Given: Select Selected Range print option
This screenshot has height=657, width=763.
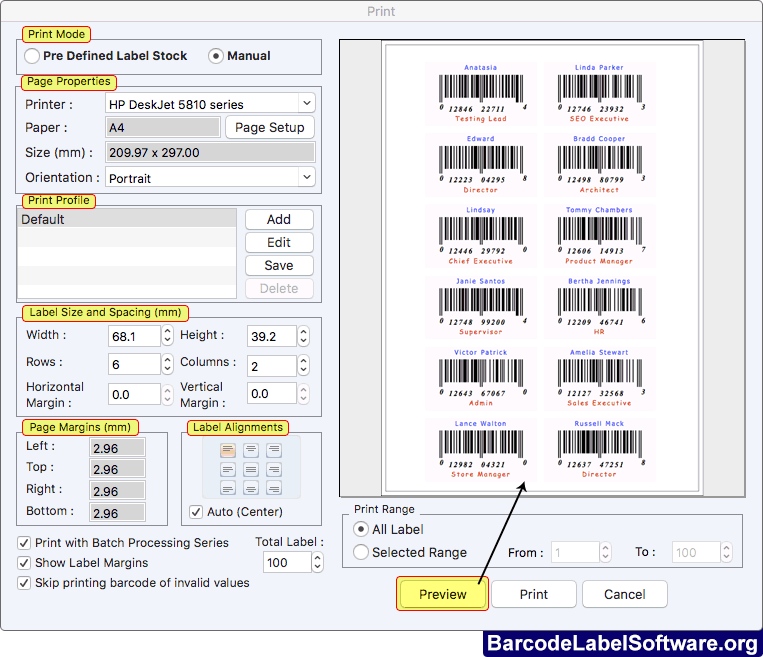Looking at the screenshot, I should click(361, 552).
